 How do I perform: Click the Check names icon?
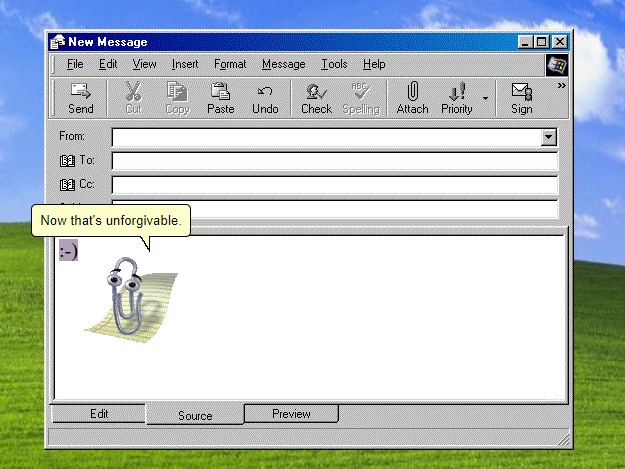coord(316,91)
